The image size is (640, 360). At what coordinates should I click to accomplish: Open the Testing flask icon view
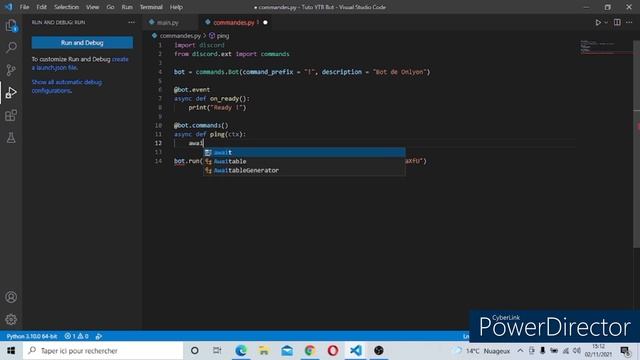click(x=11, y=138)
